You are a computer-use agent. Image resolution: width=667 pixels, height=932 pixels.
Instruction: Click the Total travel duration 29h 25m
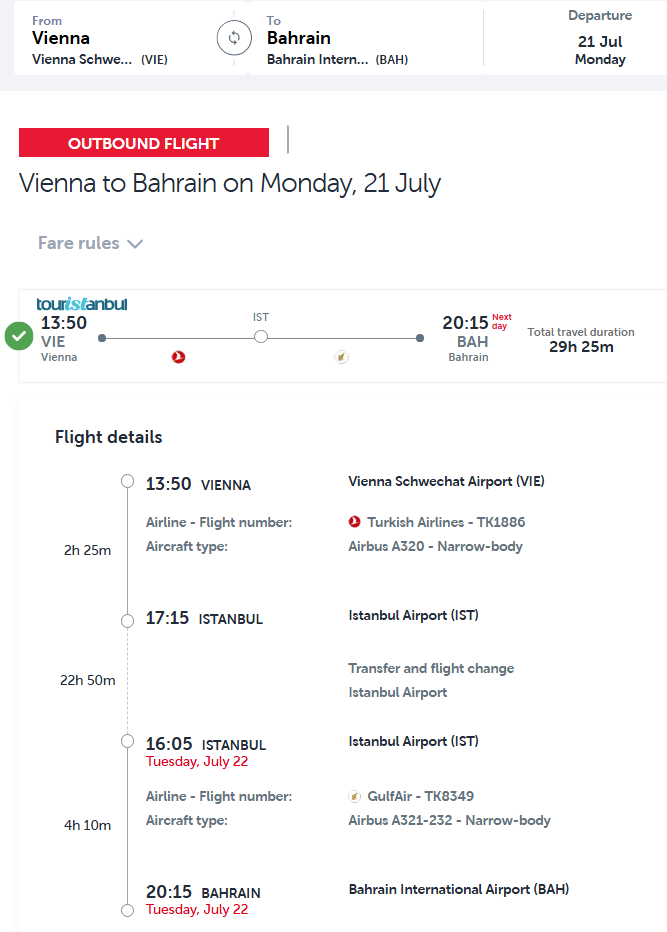click(x=581, y=340)
